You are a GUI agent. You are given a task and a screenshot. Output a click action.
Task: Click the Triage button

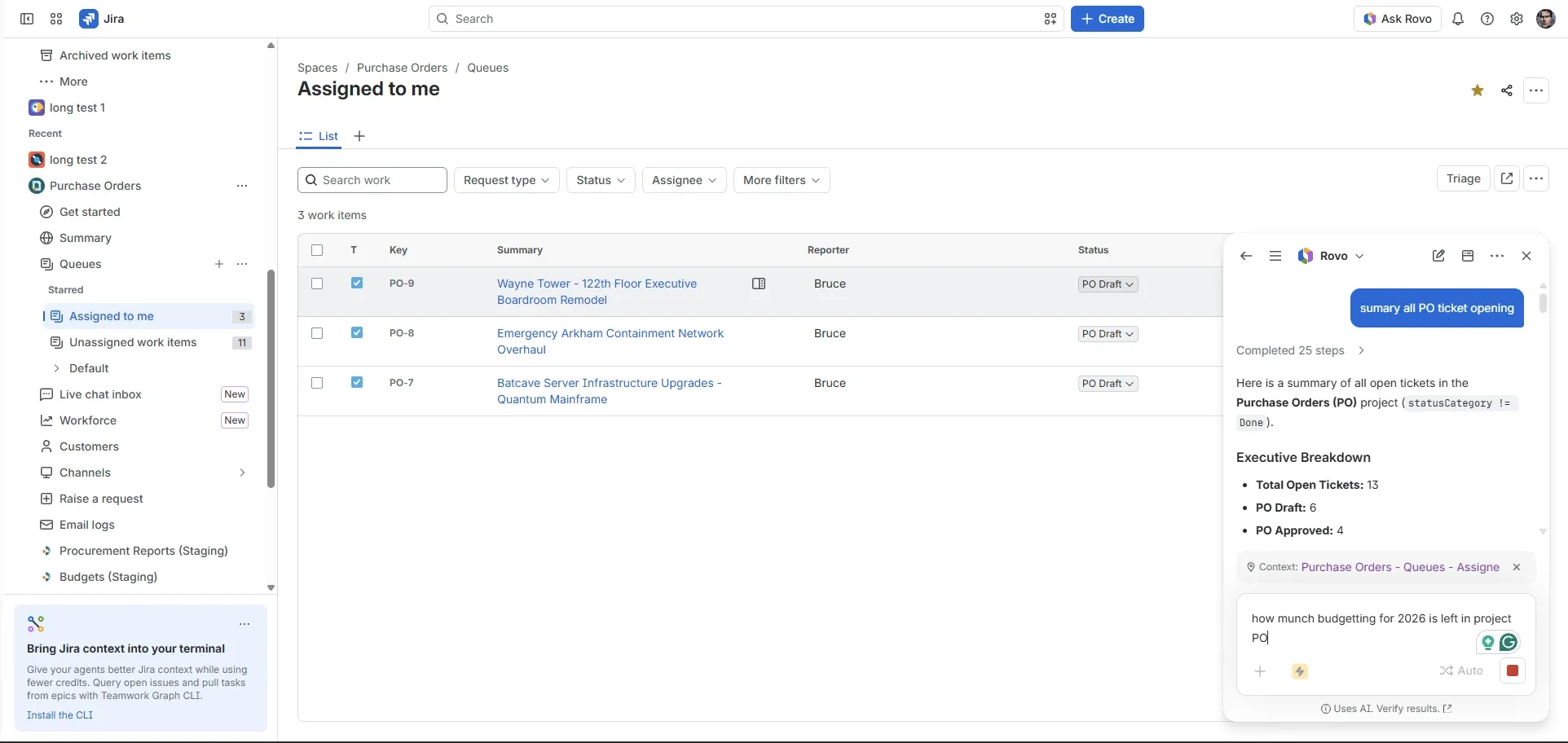pyautogui.click(x=1464, y=178)
